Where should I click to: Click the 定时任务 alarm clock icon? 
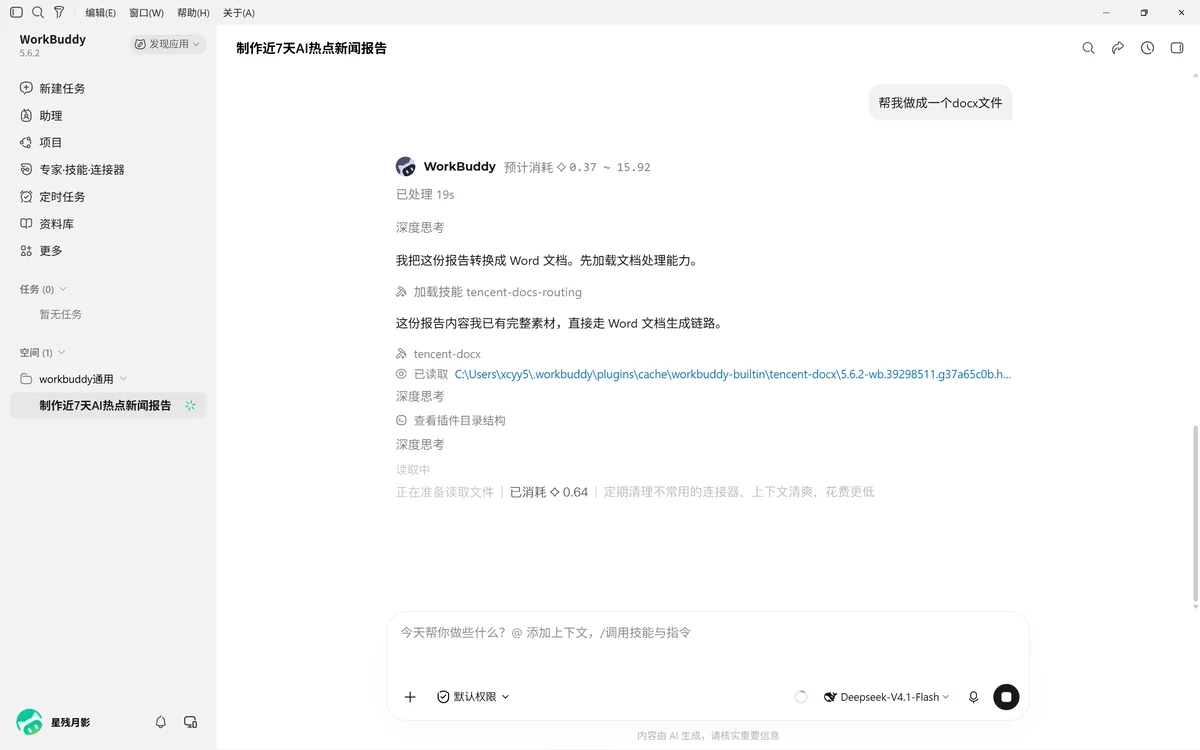point(26,196)
